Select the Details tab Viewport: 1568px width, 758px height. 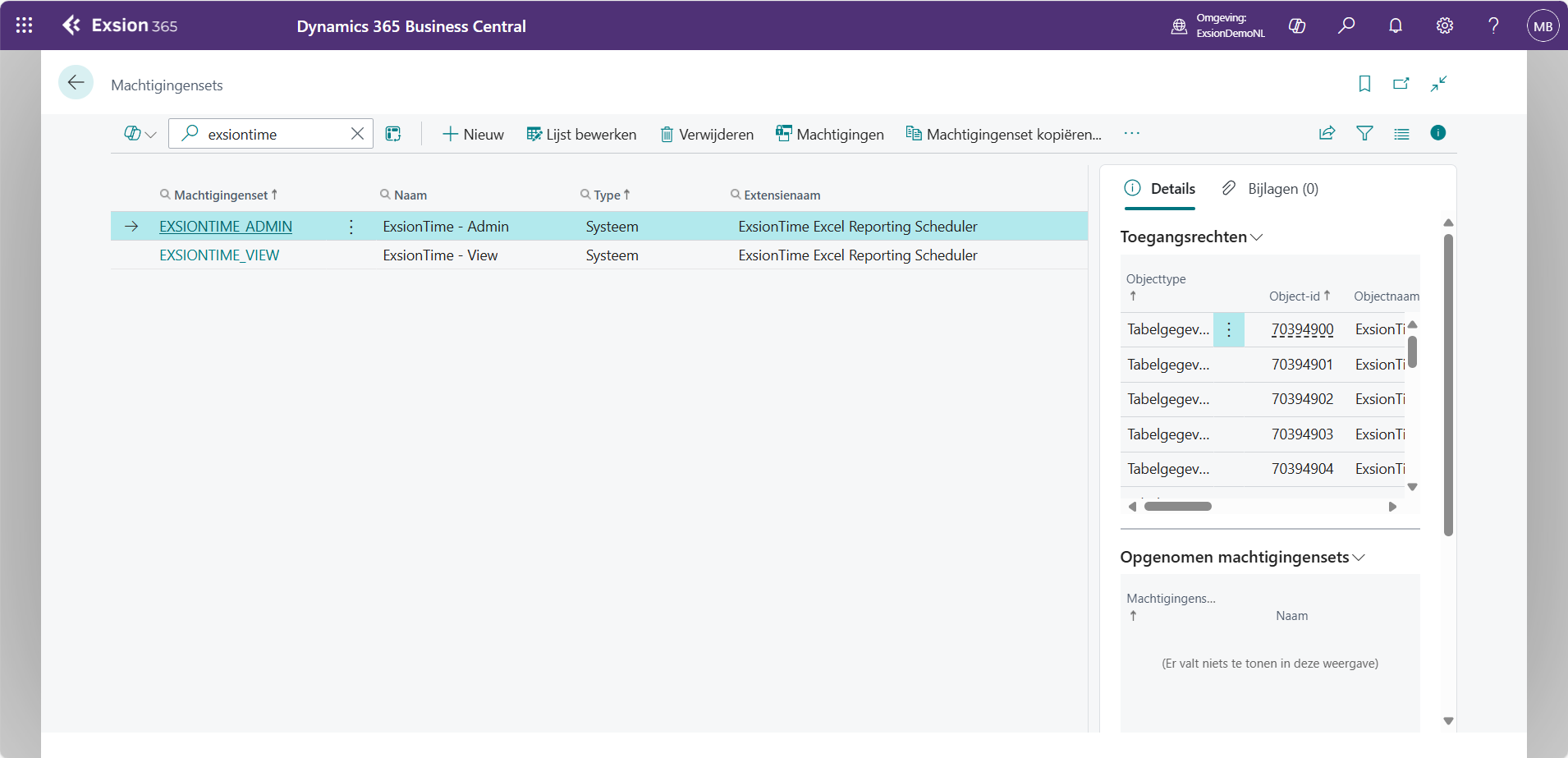point(1159,189)
